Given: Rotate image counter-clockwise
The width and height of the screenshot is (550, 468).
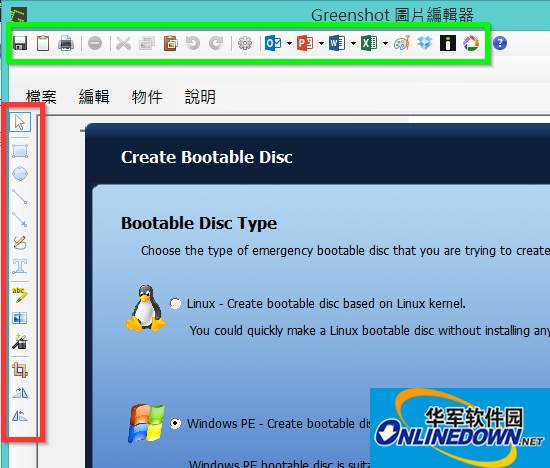Looking at the screenshot, I should click(20, 416).
